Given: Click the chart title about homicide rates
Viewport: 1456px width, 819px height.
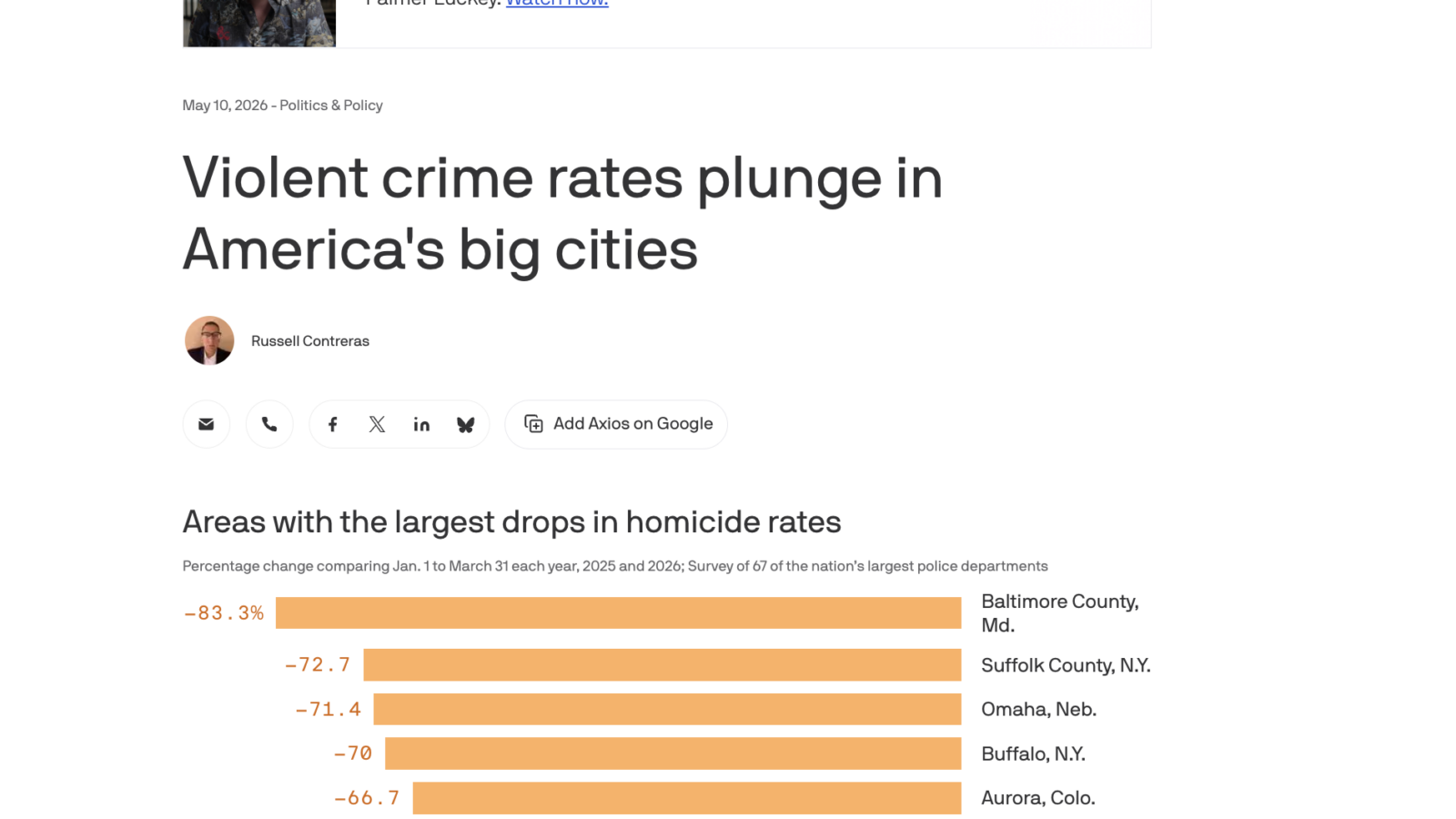Looking at the screenshot, I should 511,522.
